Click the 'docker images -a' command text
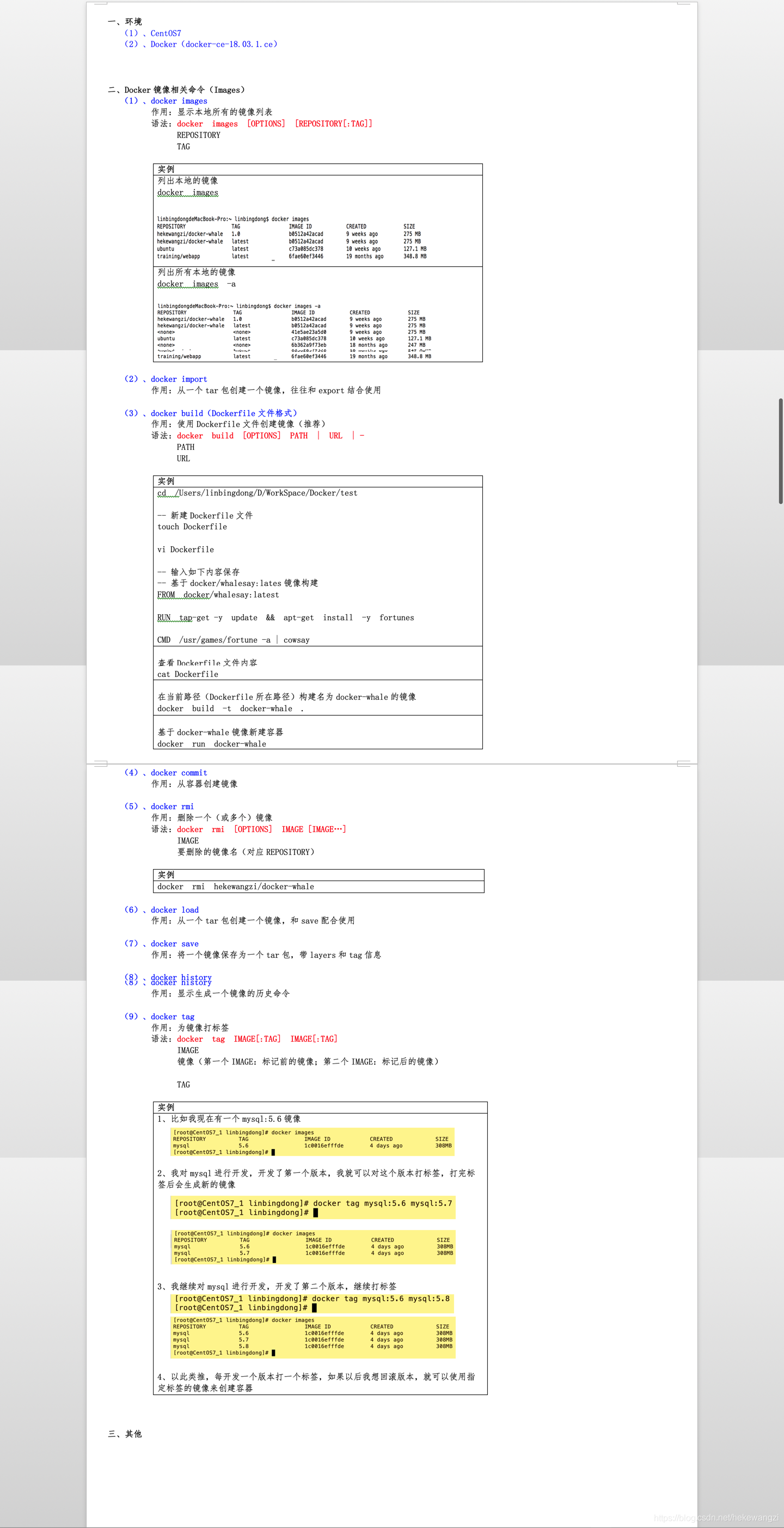The image size is (784, 1528). tap(197, 284)
